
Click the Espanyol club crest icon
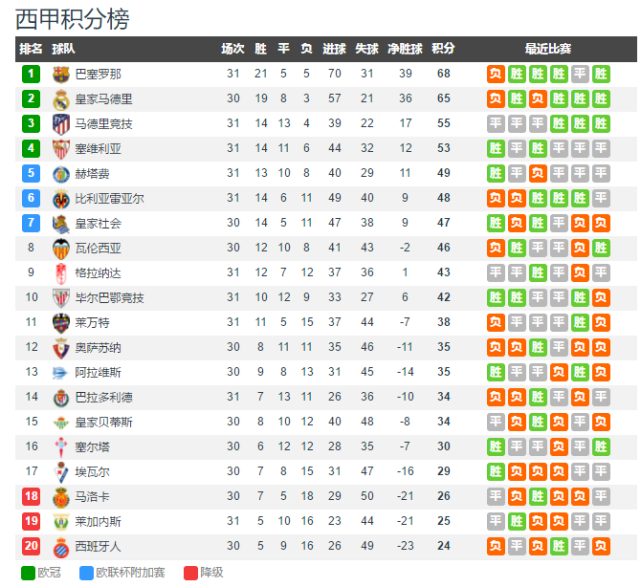coord(61,546)
